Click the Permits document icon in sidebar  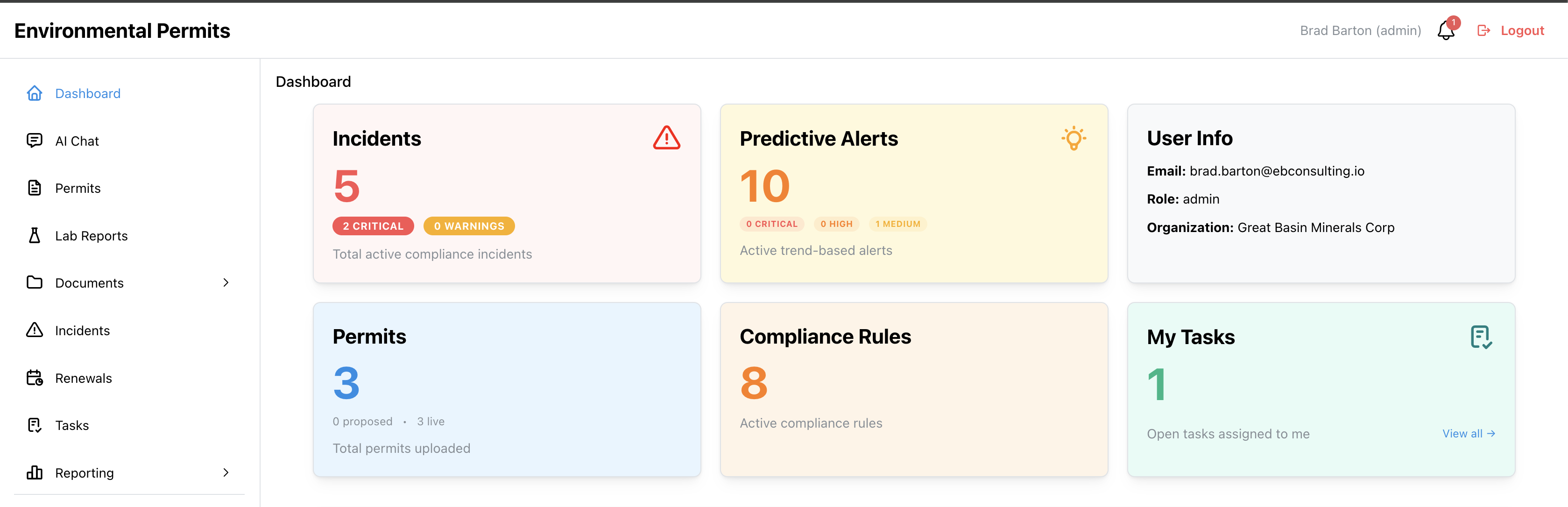35,188
